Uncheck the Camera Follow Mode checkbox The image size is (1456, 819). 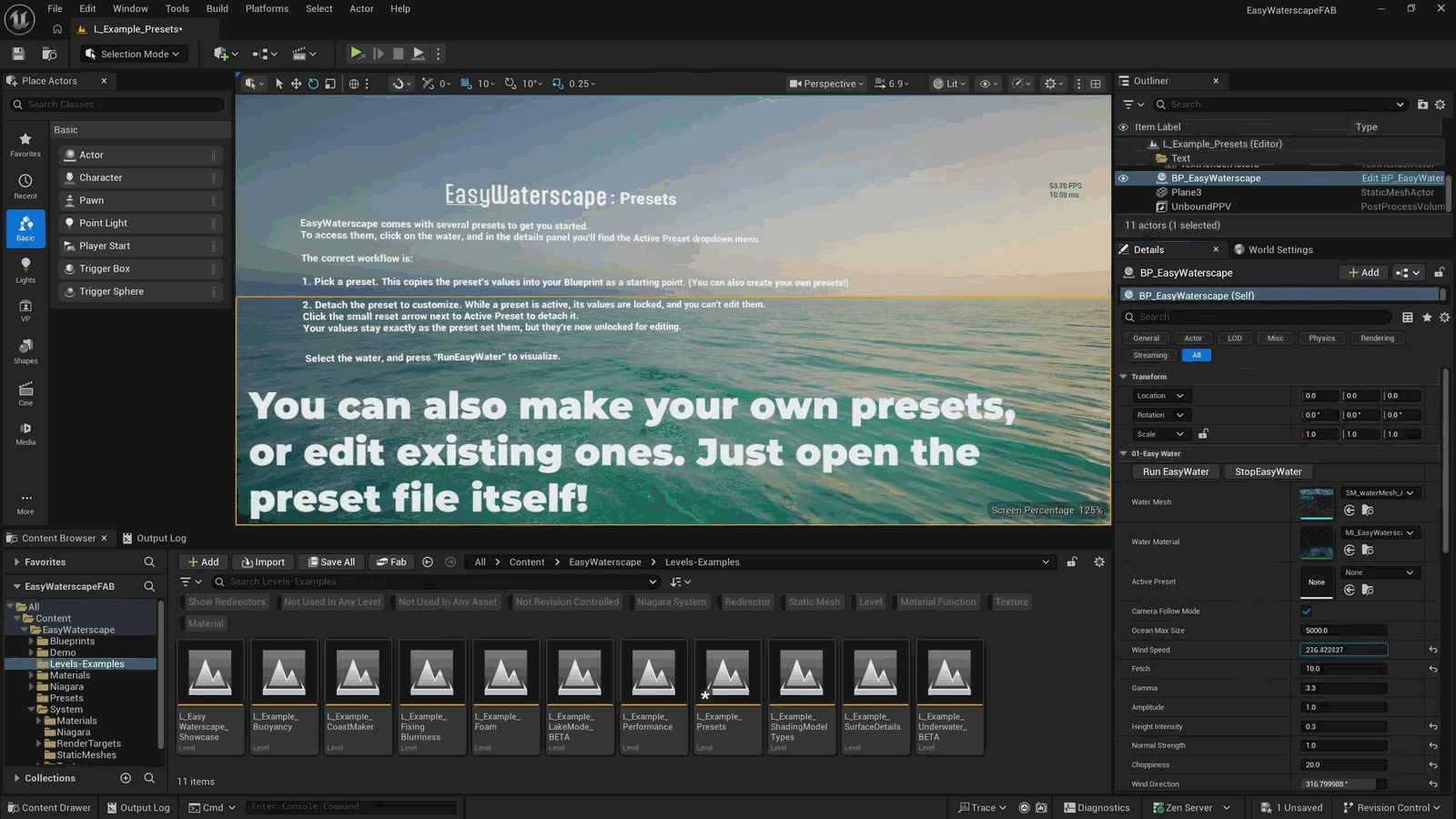click(1306, 612)
